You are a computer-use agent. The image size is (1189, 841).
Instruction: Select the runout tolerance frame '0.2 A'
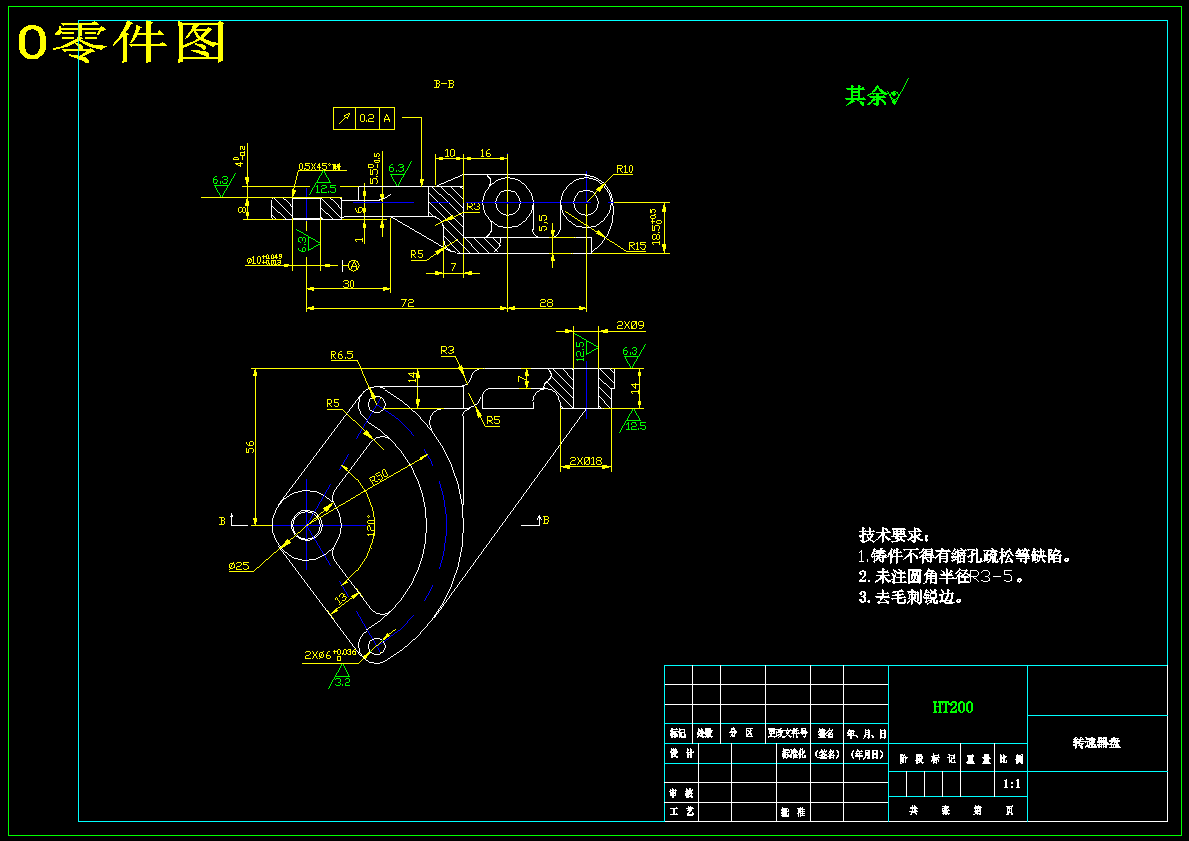[x=364, y=118]
